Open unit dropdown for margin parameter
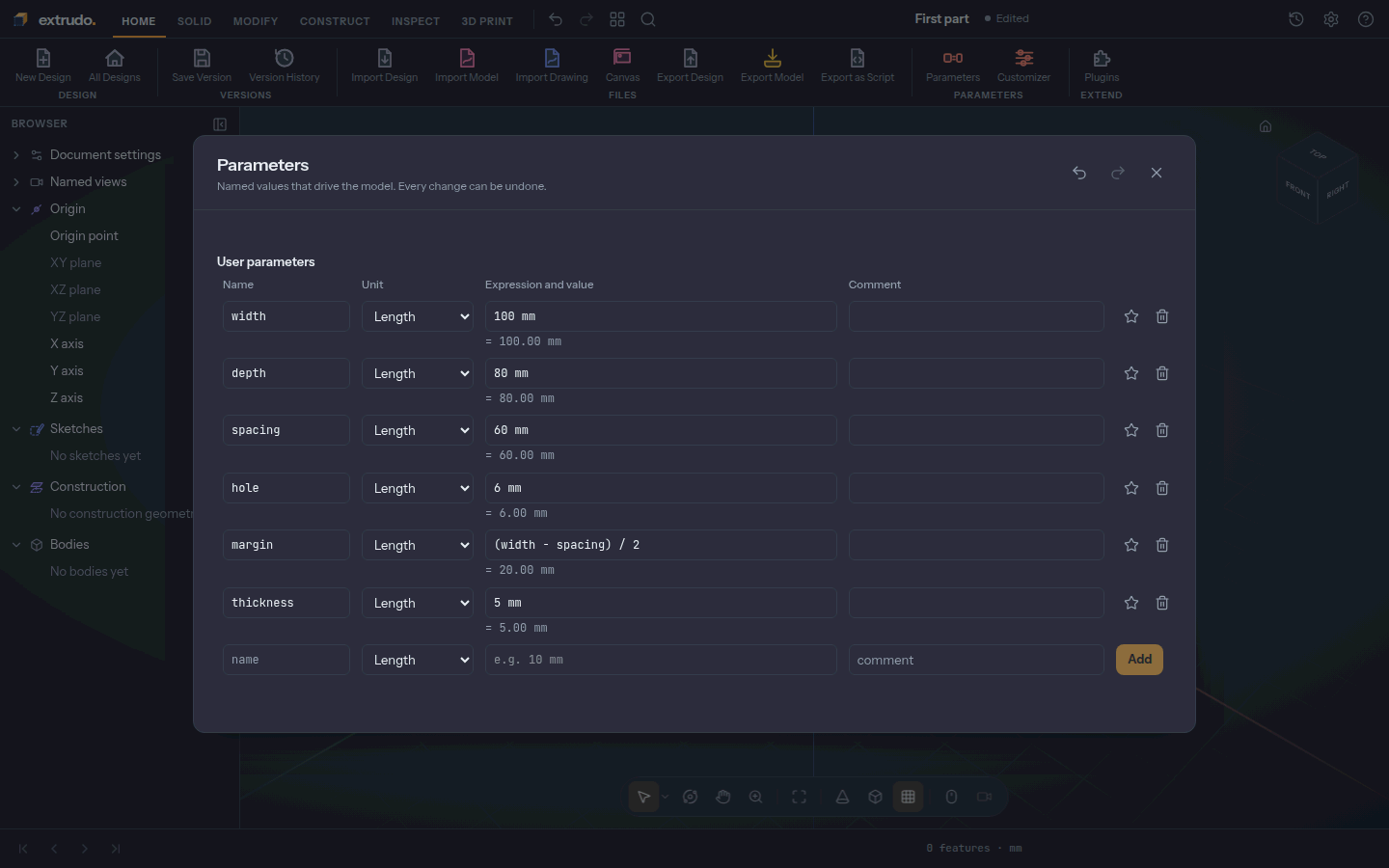The width and height of the screenshot is (1389, 868). coord(418,545)
